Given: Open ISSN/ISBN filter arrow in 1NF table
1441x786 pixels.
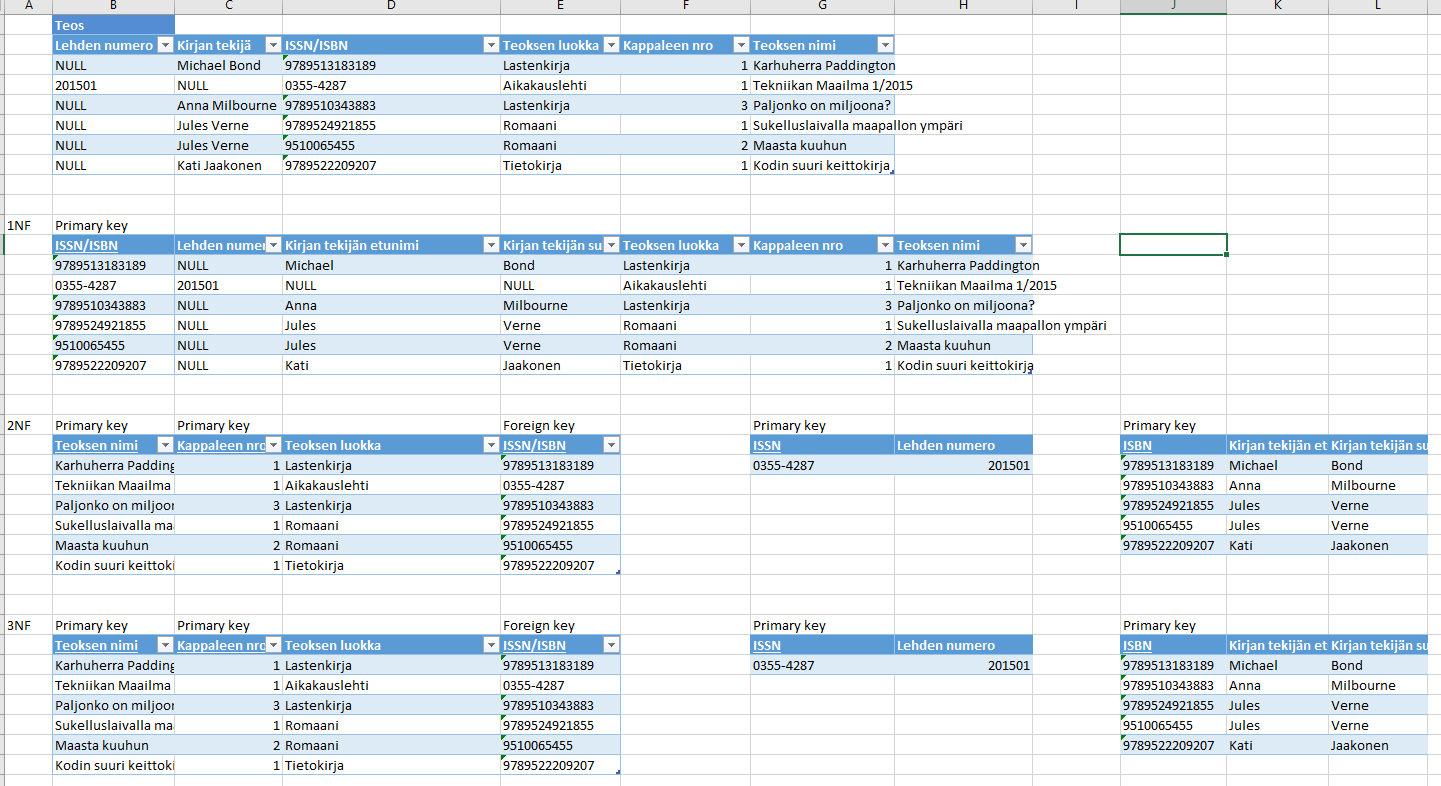Looking at the screenshot, I should (x=163, y=245).
